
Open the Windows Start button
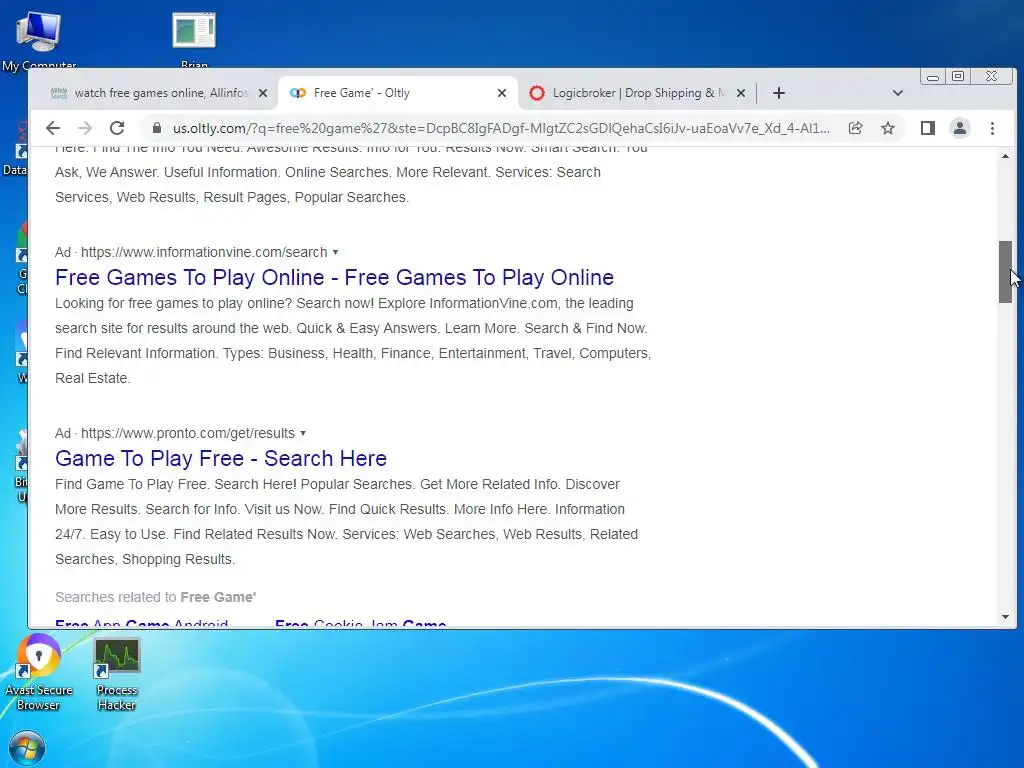click(27, 748)
